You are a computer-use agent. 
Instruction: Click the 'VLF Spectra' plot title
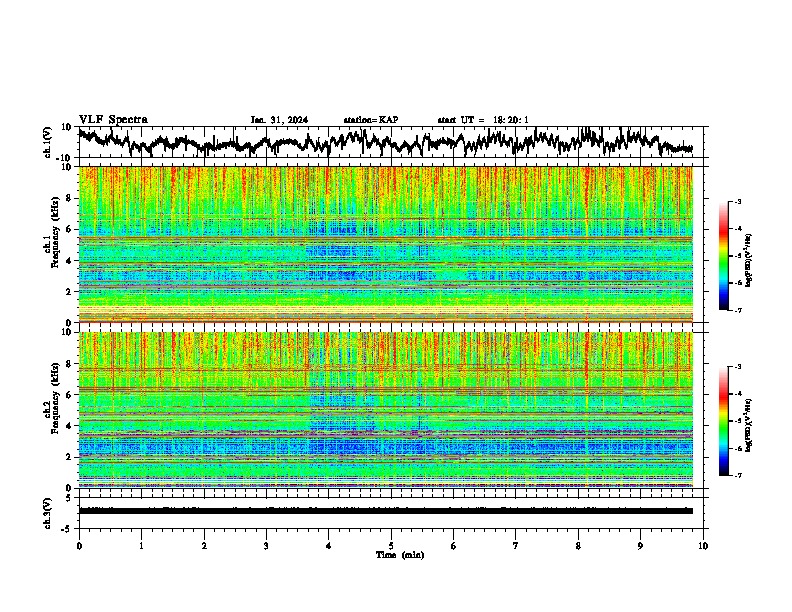point(113,120)
